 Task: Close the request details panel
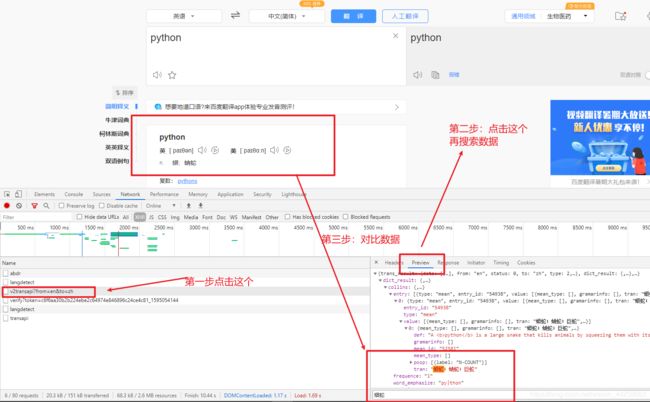(x=376, y=262)
